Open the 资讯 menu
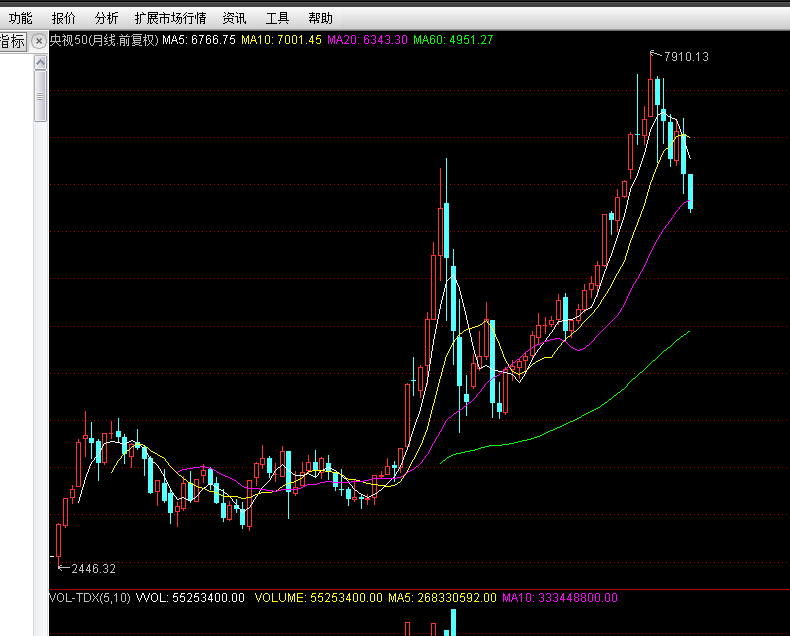This screenshot has height=636, width=790. [235, 19]
